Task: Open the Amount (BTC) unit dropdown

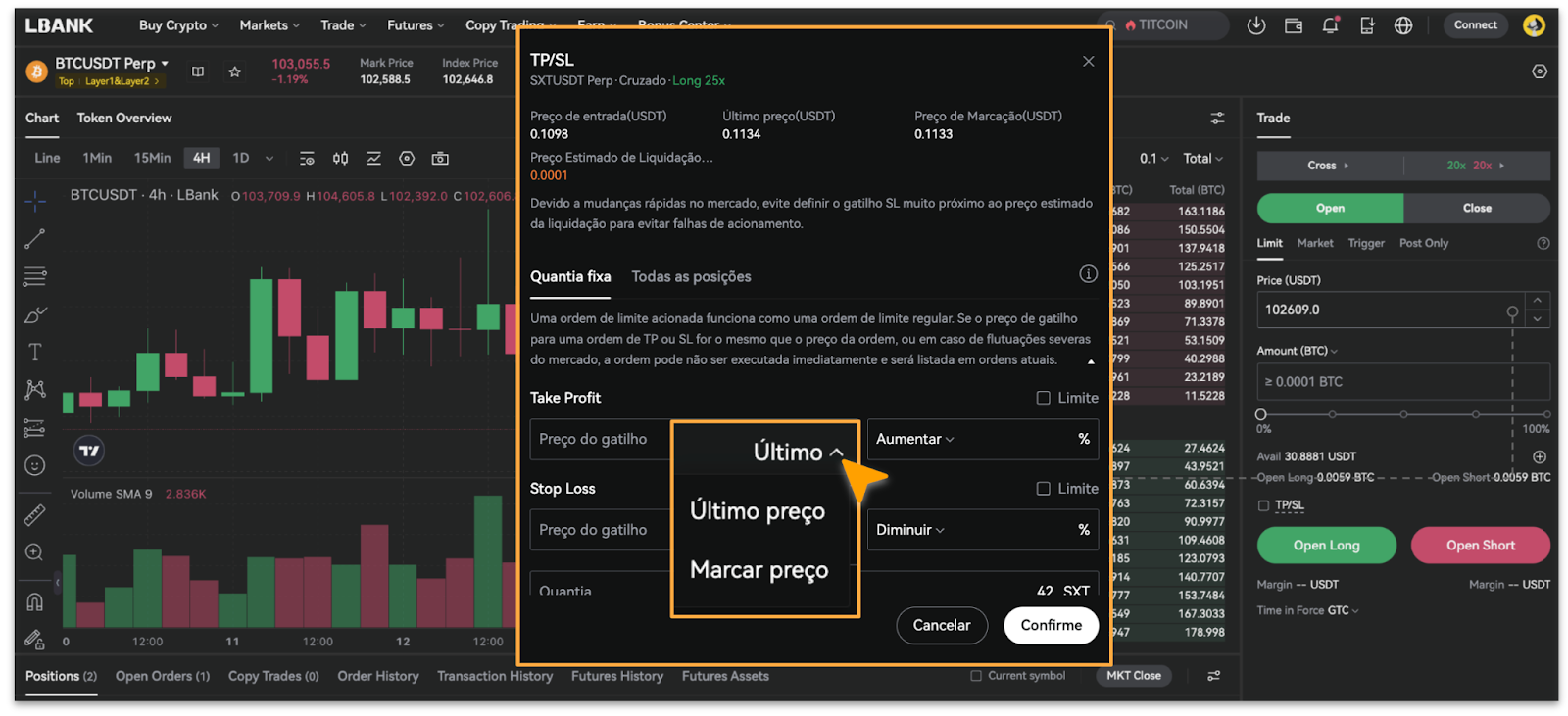Action: click(x=1298, y=351)
